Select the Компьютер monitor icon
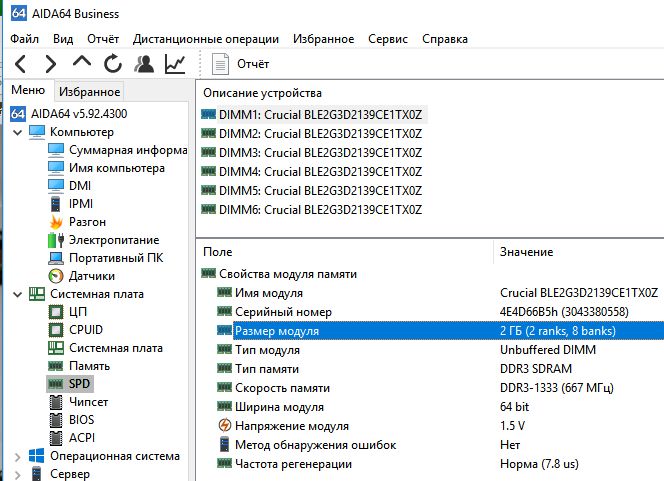The height and width of the screenshot is (481, 664). [37, 132]
